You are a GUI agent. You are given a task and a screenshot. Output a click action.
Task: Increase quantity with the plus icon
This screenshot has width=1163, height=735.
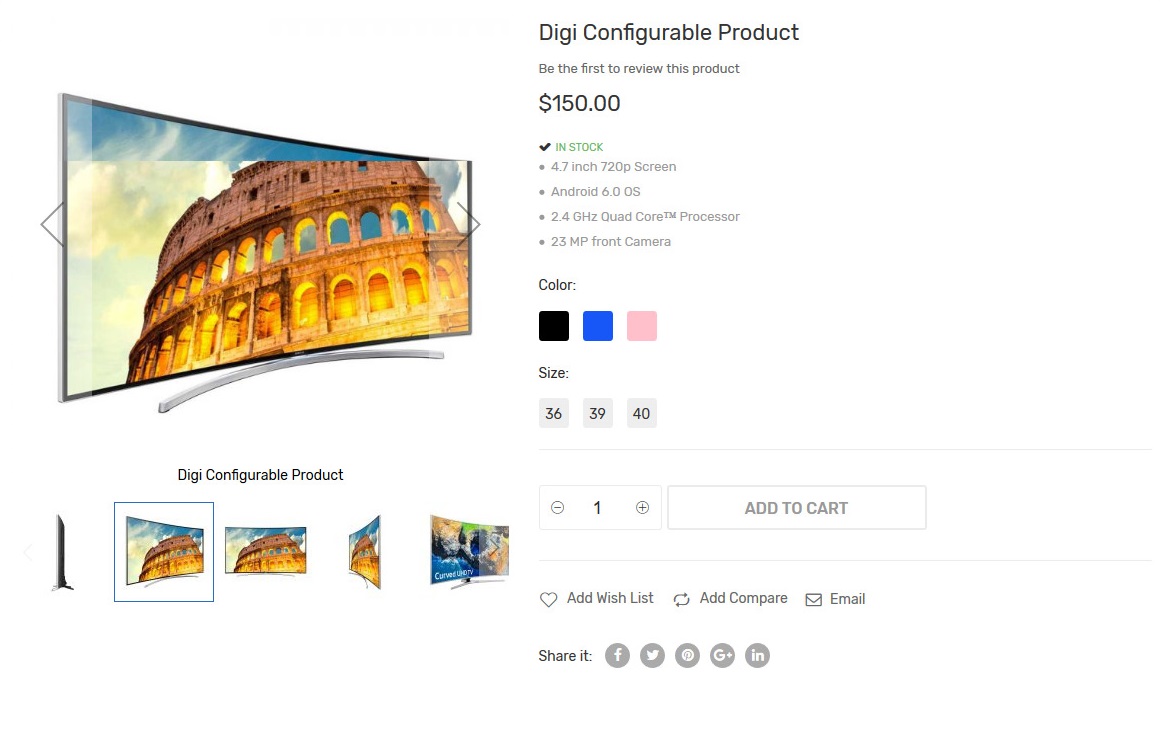[642, 508]
